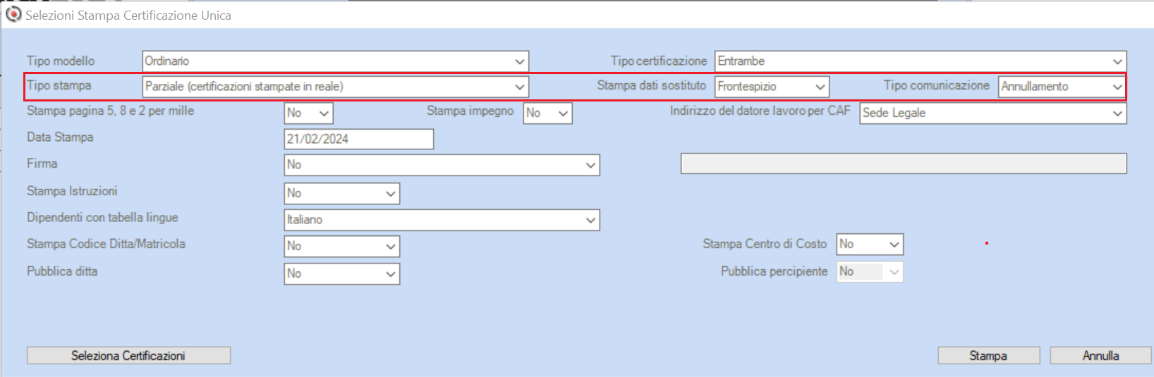Click the Data Stampa date field
The width and height of the screenshot is (1154, 377).
tap(358, 139)
